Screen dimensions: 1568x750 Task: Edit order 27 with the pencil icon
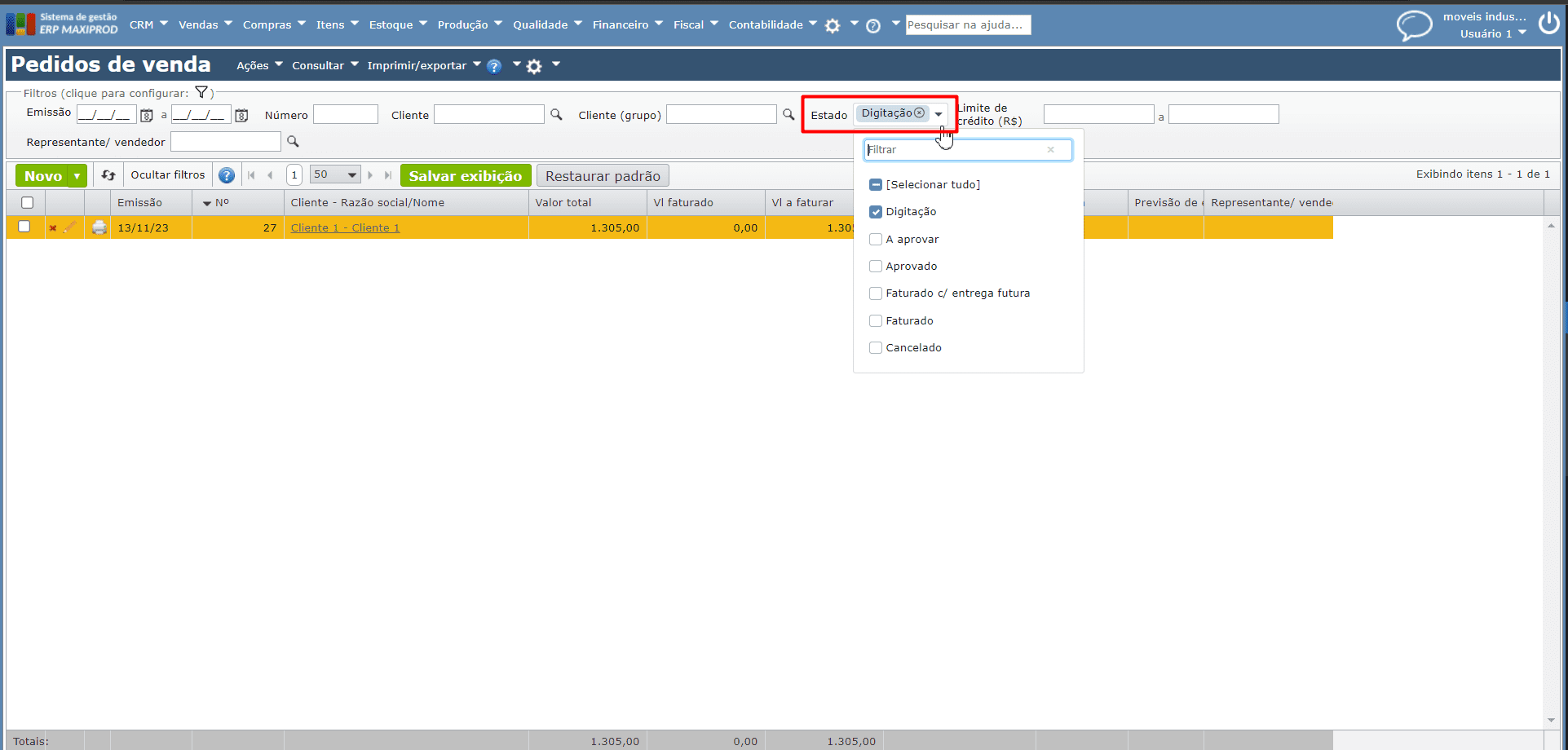click(70, 227)
